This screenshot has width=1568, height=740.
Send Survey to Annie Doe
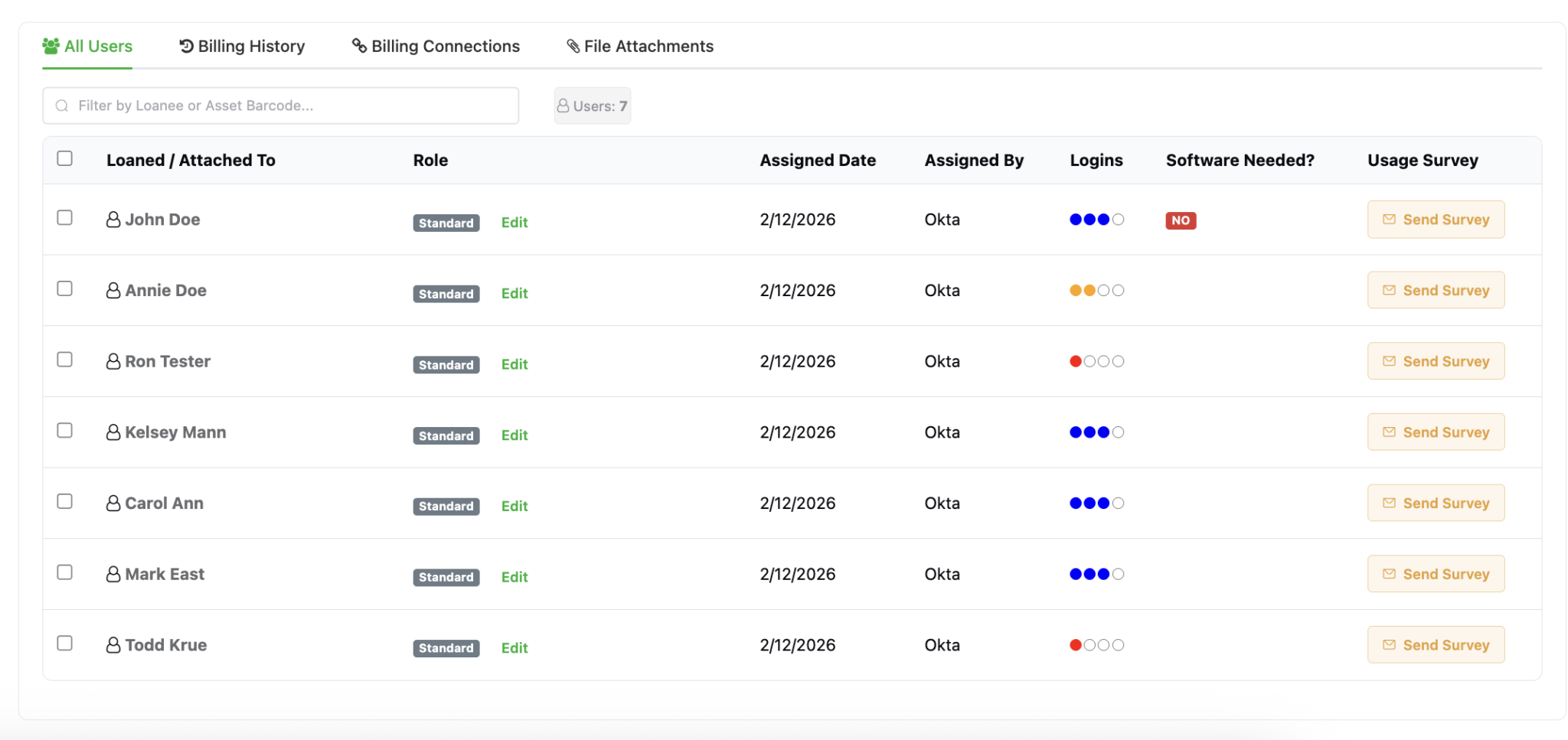point(1436,290)
